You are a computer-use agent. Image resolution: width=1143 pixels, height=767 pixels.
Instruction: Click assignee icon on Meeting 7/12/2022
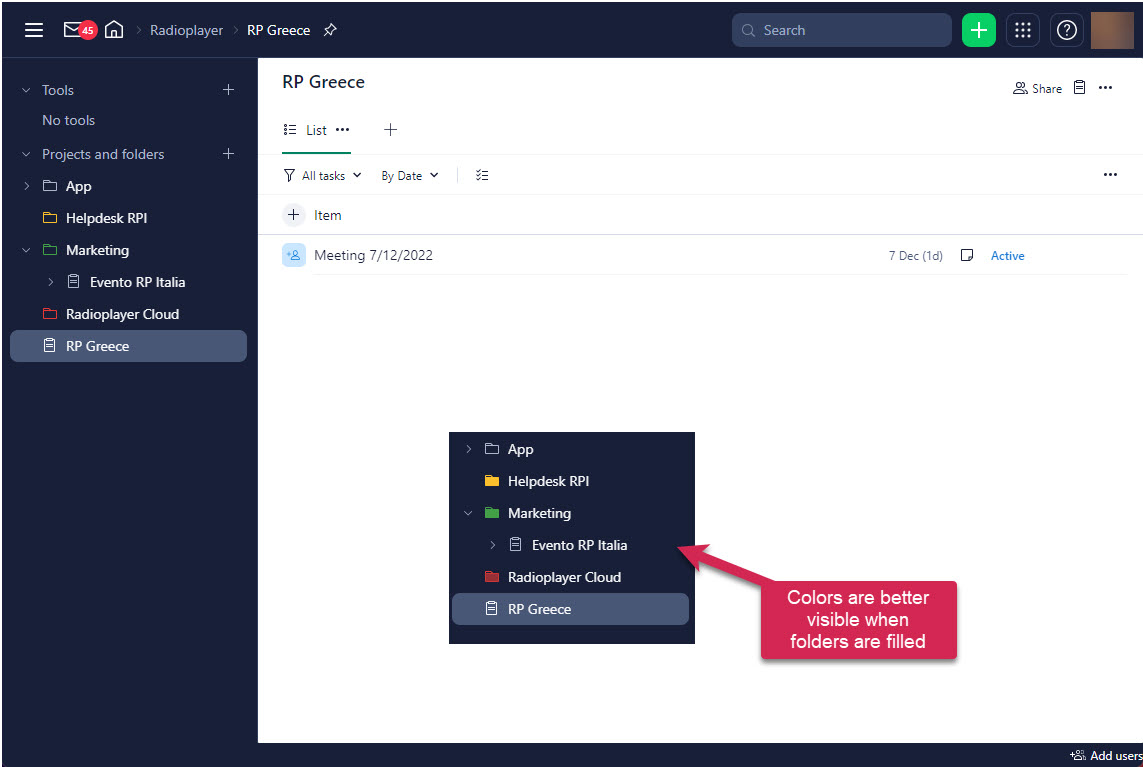point(293,255)
